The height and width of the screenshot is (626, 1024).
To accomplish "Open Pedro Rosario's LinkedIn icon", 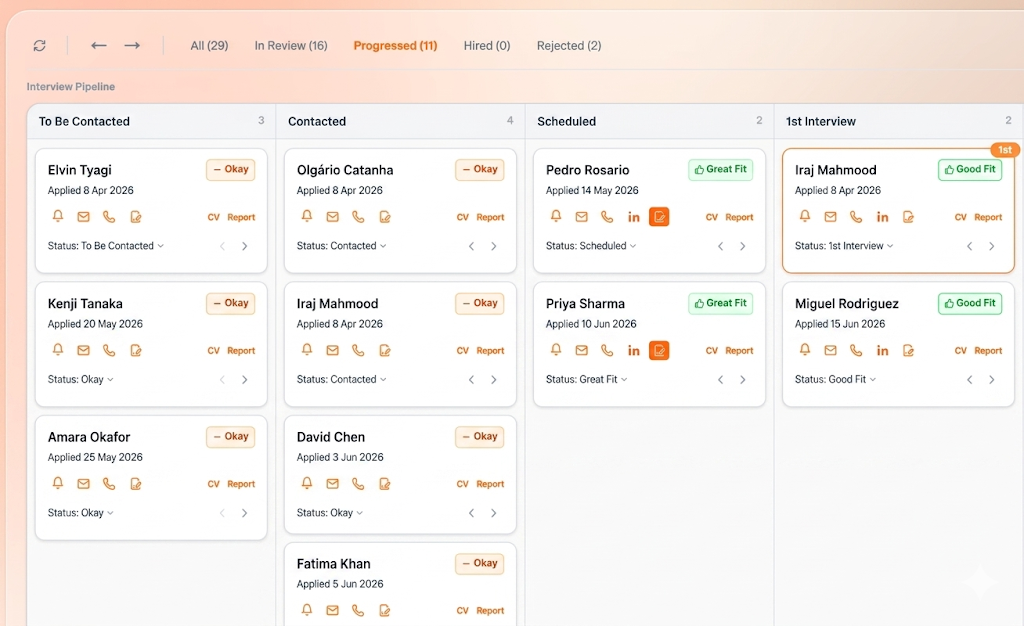I will tap(633, 217).
